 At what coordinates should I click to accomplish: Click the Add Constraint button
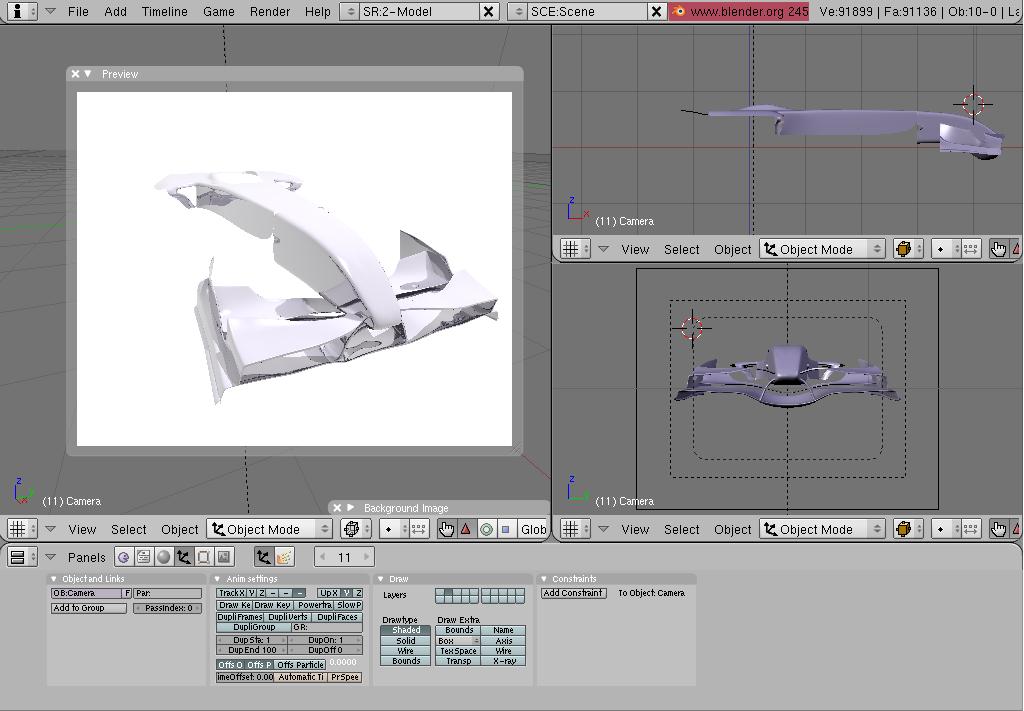[574, 593]
